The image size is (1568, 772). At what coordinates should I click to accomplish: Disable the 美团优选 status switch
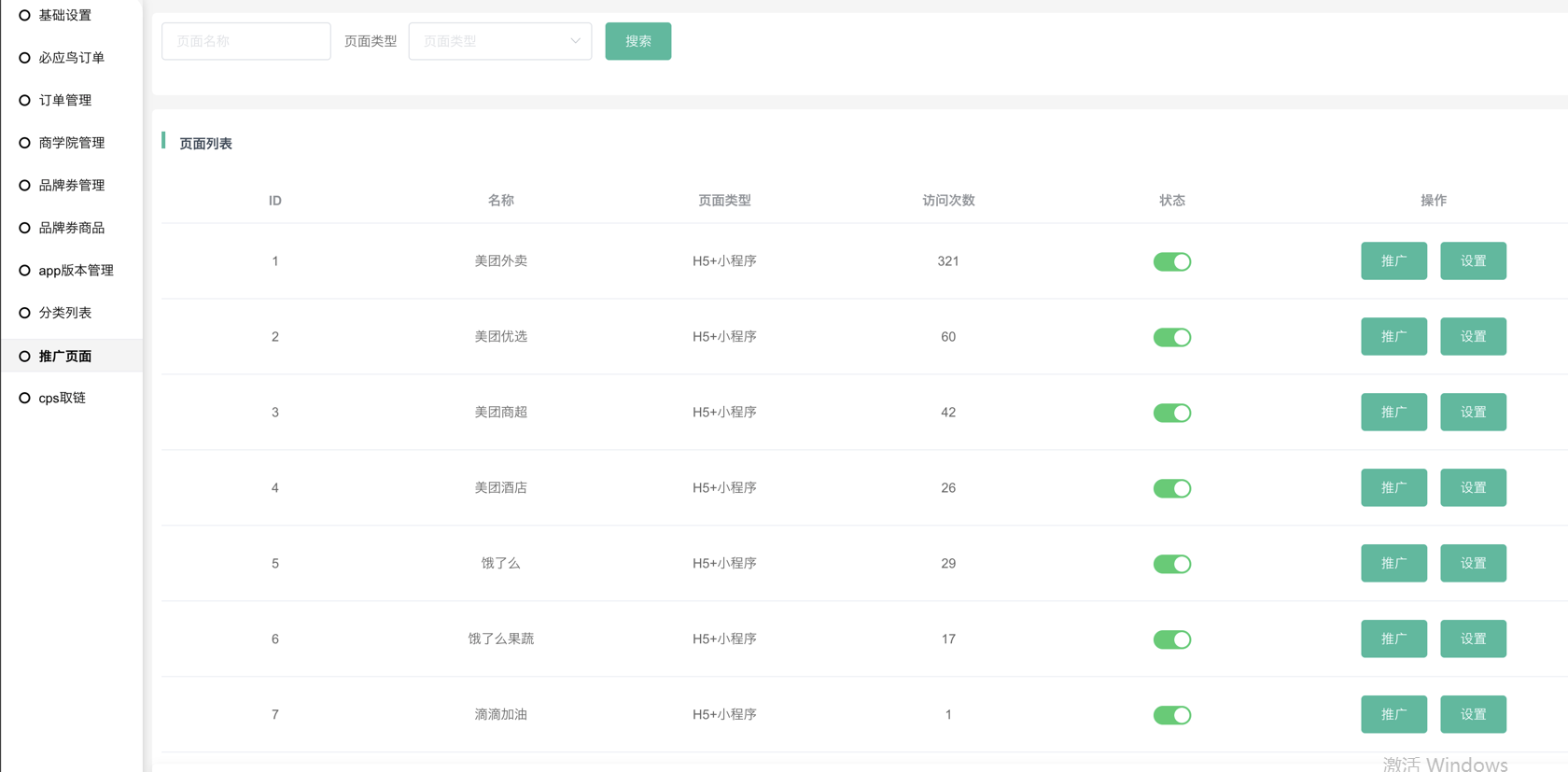(1171, 337)
